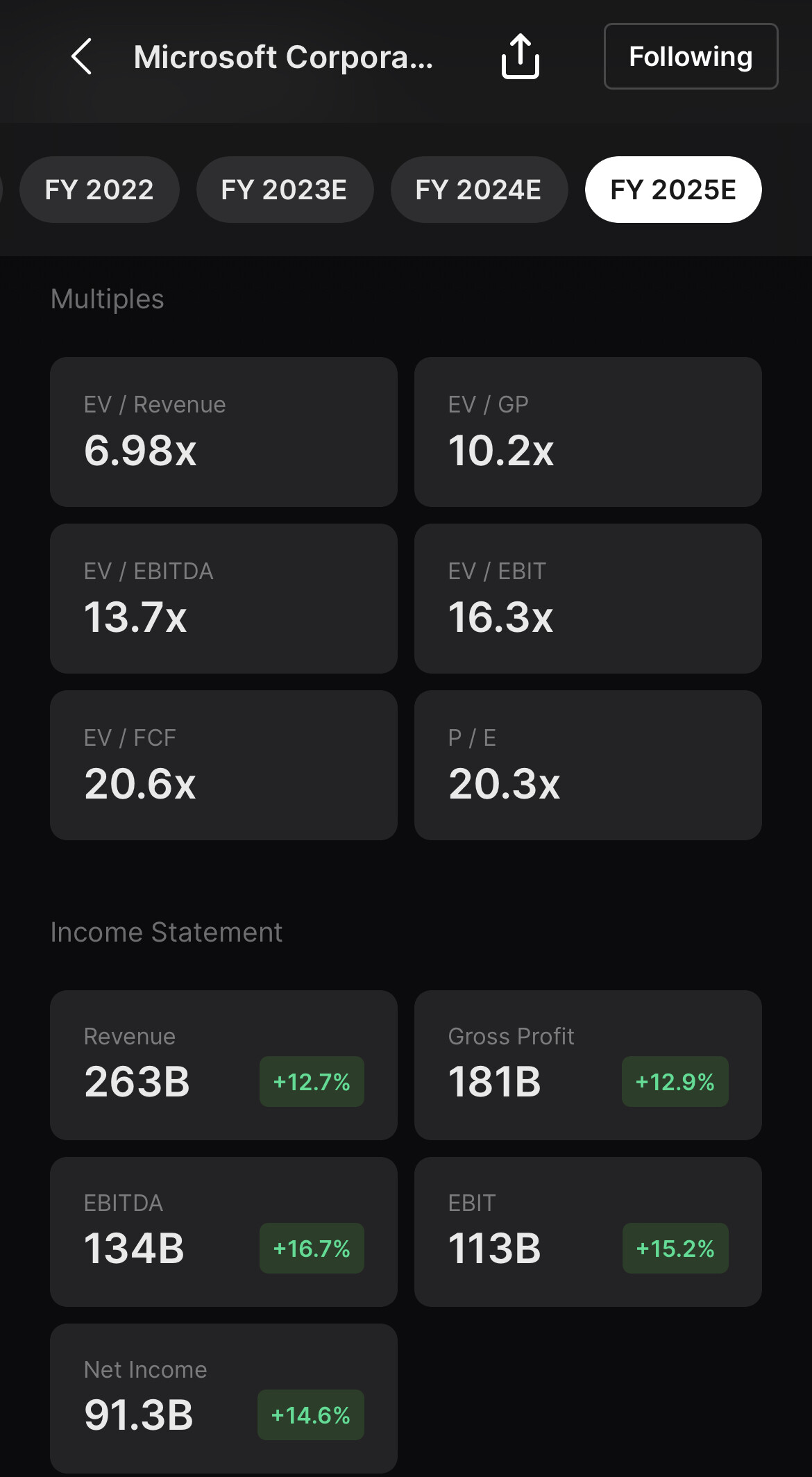Select the FY 2025E tab
This screenshot has height=1477, width=812.
pos(673,190)
